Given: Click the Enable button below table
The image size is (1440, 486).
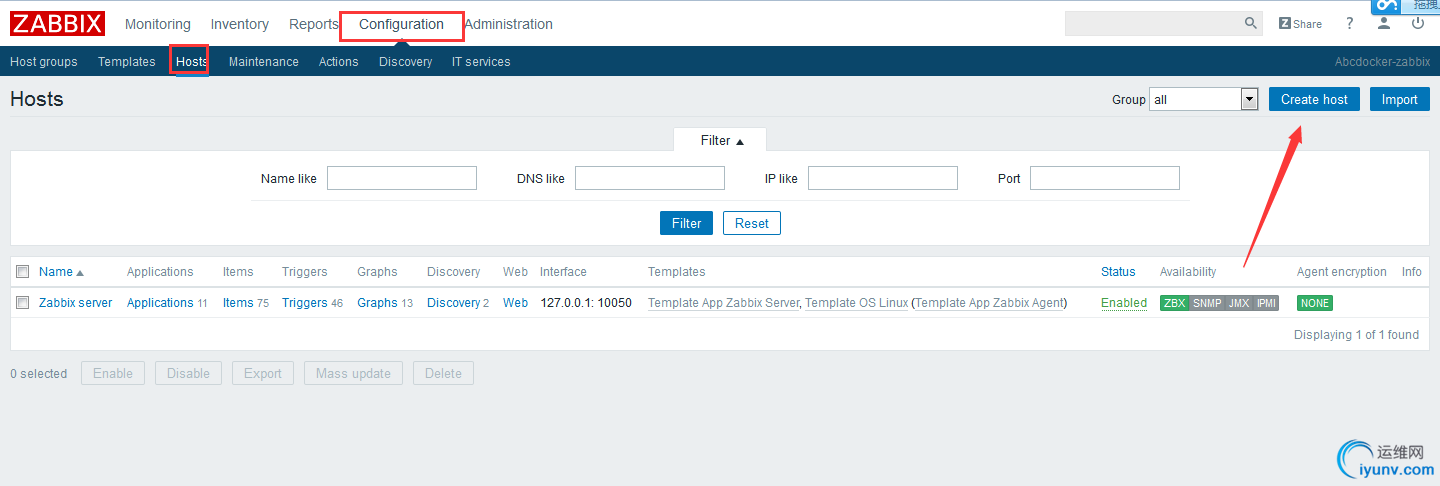Looking at the screenshot, I should (x=113, y=373).
